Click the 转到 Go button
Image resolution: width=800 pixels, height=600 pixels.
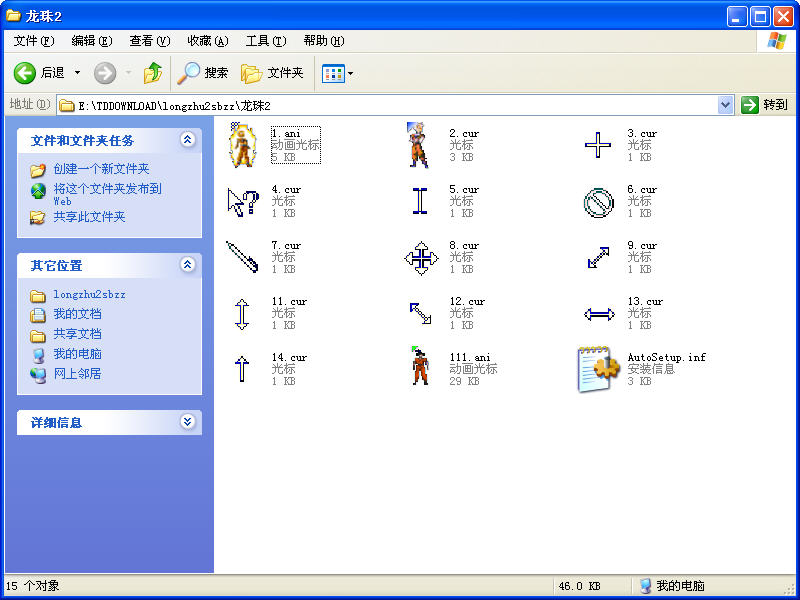pyautogui.click(x=765, y=105)
